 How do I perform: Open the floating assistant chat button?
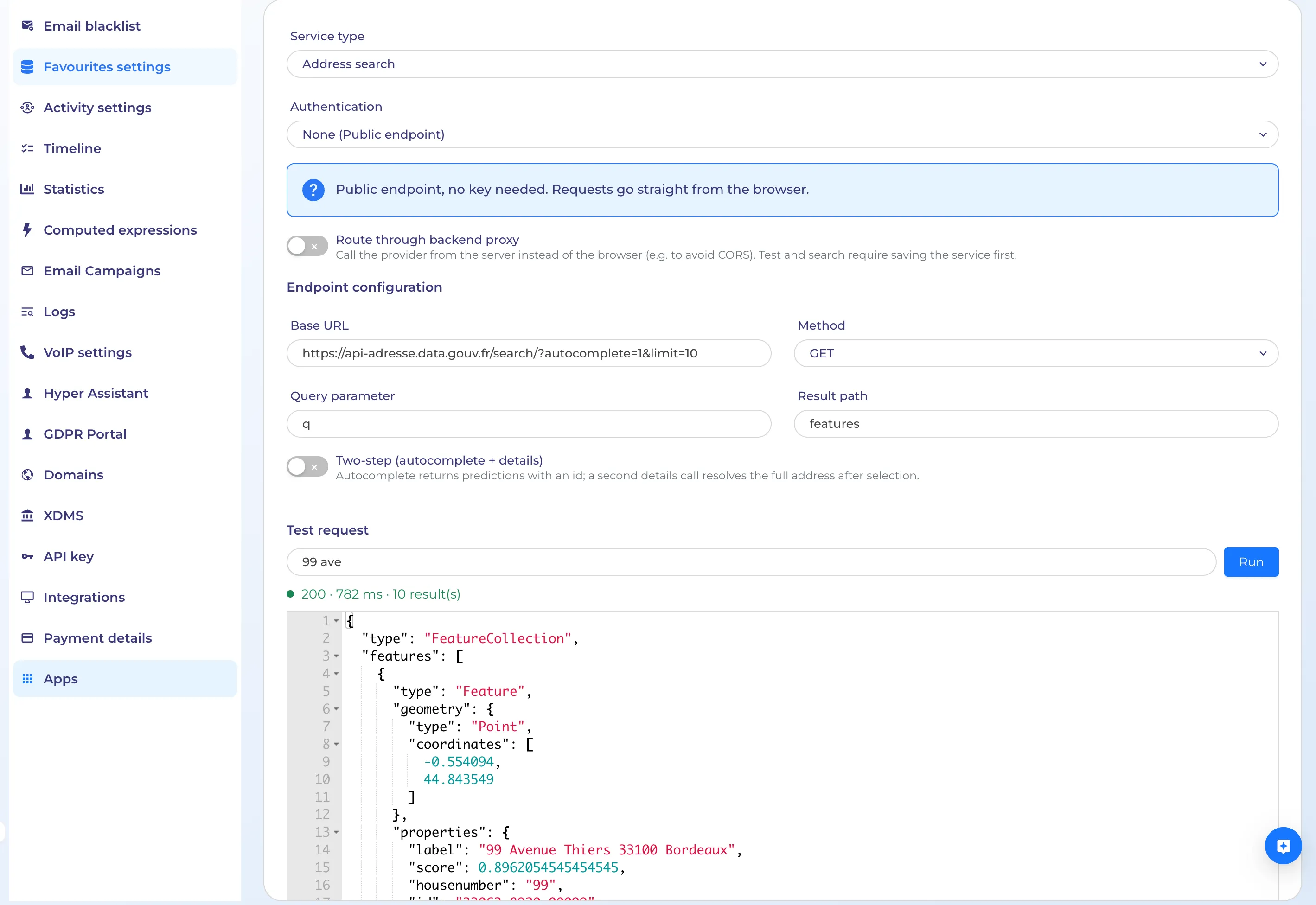[x=1283, y=846]
